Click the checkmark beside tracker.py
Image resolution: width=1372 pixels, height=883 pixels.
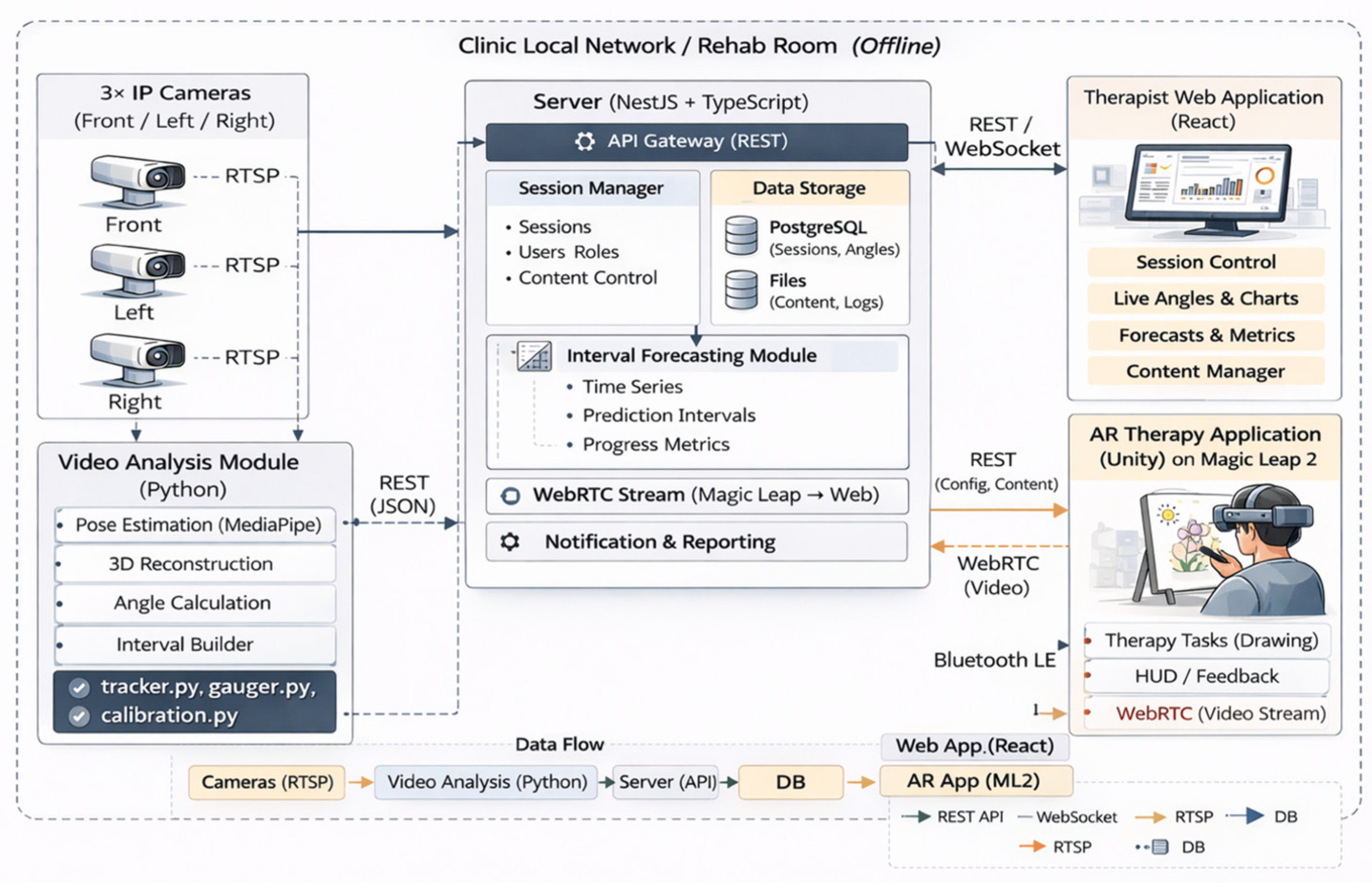pos(79,687)
